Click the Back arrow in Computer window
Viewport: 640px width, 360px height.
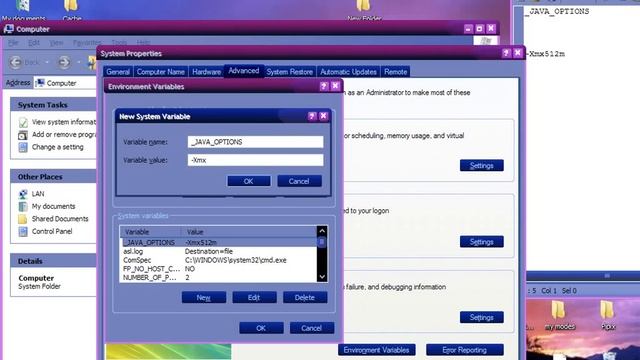coord(16,62)
